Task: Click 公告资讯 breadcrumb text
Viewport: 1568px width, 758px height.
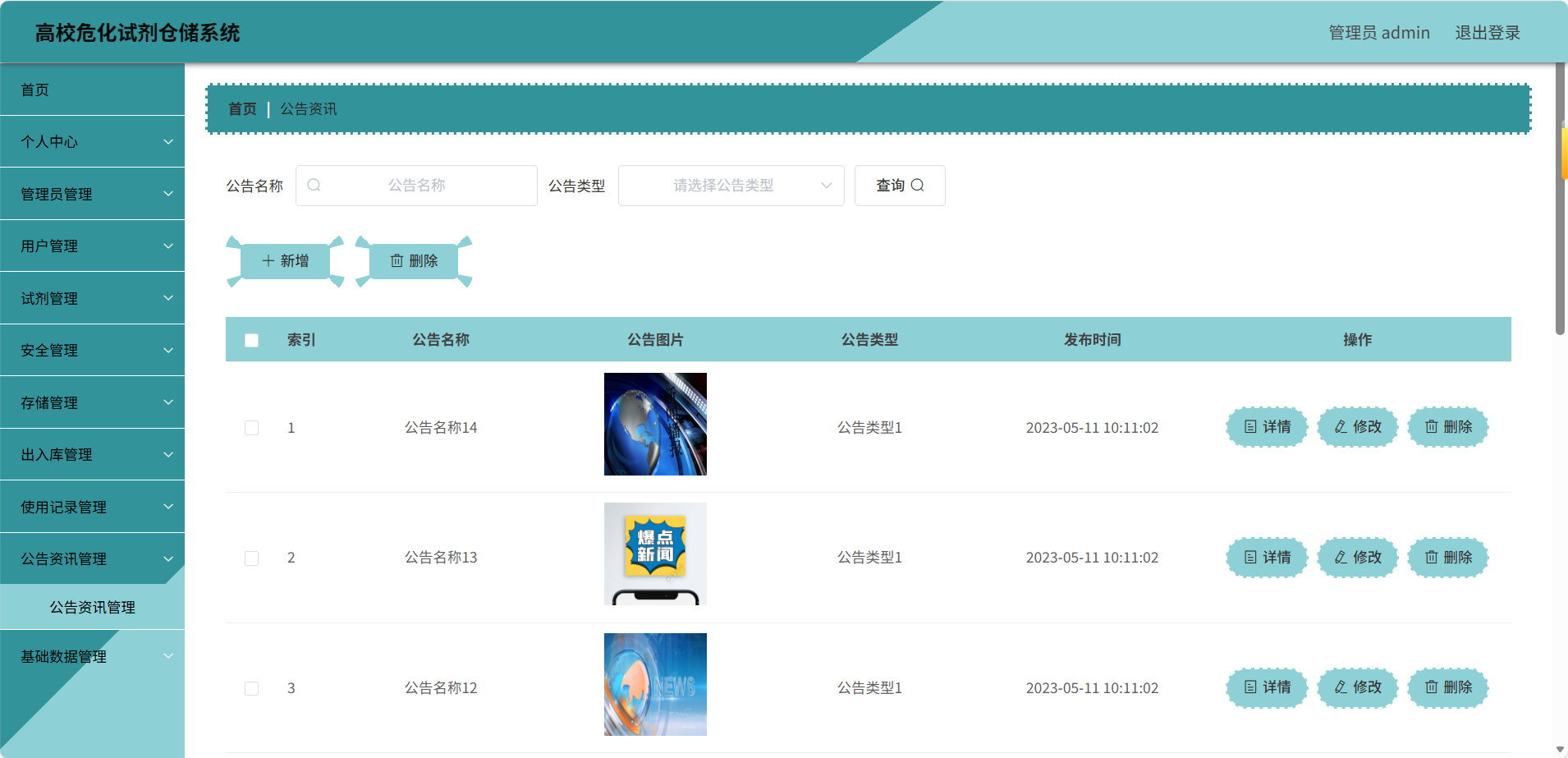Action: pos(309,109)
